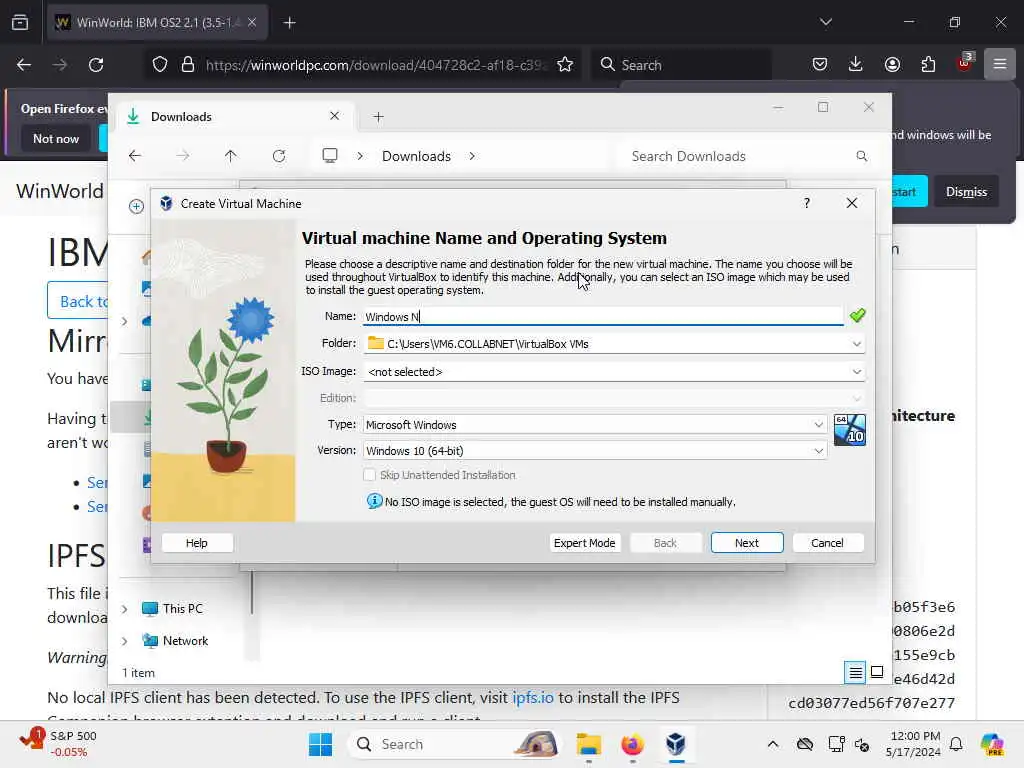
Task: Open File Explorer from taskbar
Action: point(588,744)
